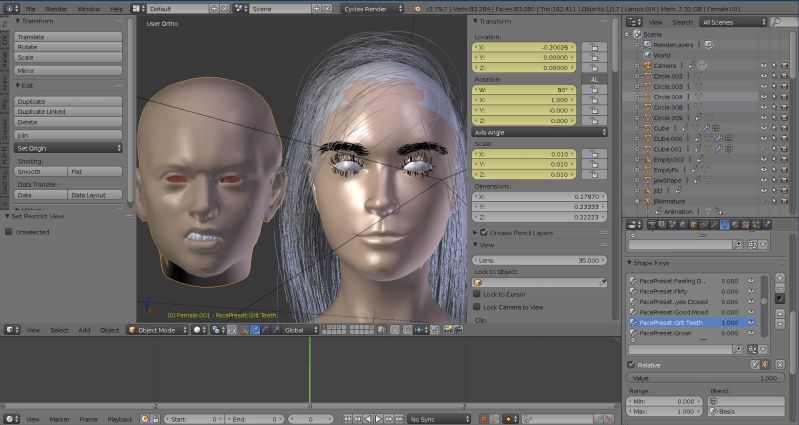Click the eyedropper in Lock to Object

pos(603,282)
